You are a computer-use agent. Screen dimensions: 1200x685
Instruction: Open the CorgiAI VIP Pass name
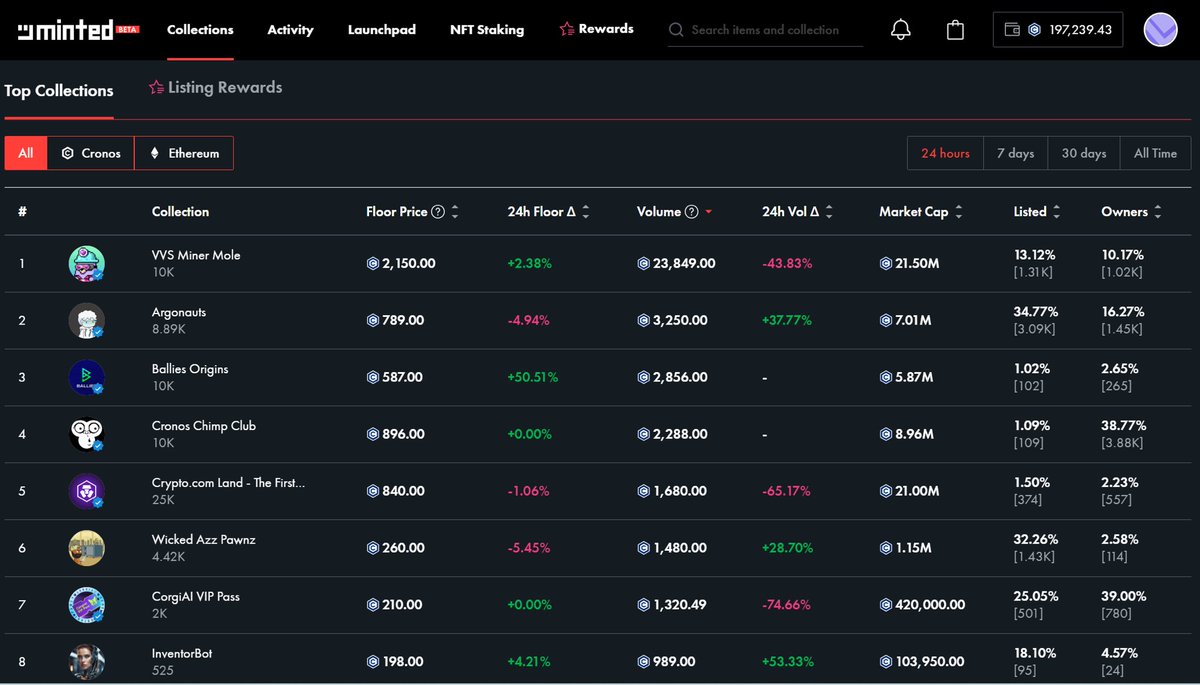pos(196,597)
